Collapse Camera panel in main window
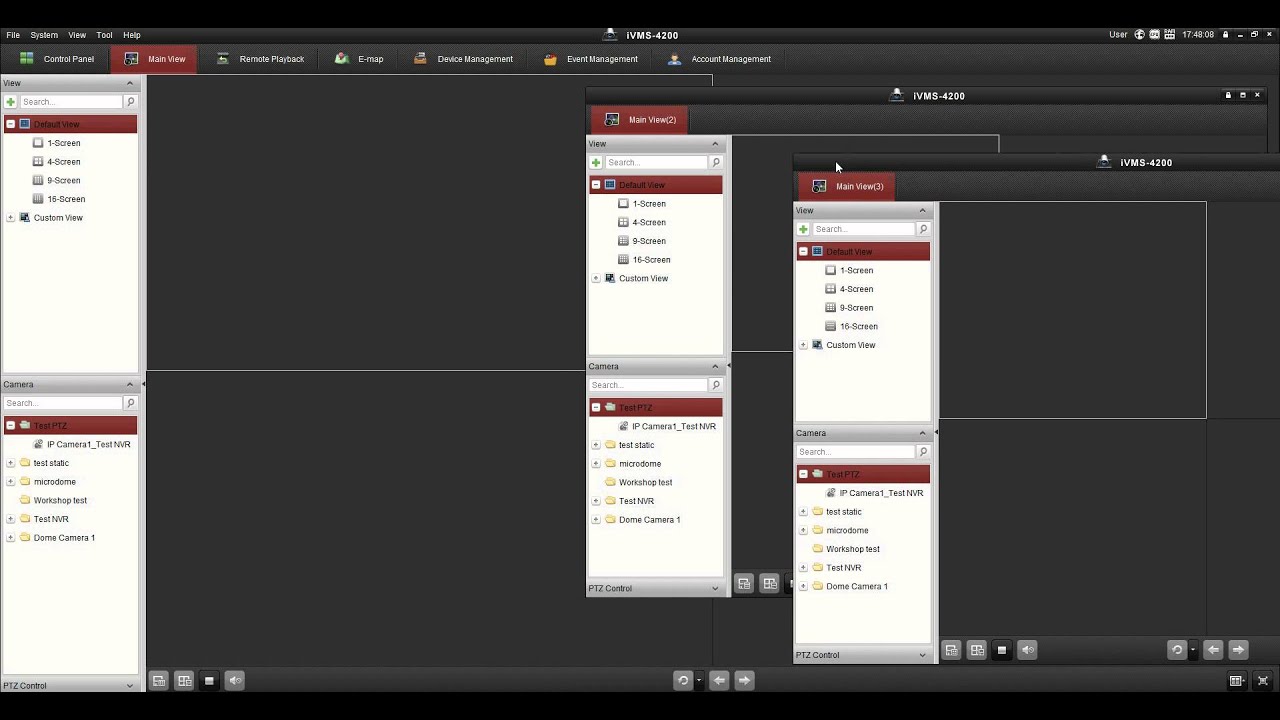1280x720 pixels. coord(129,385)
